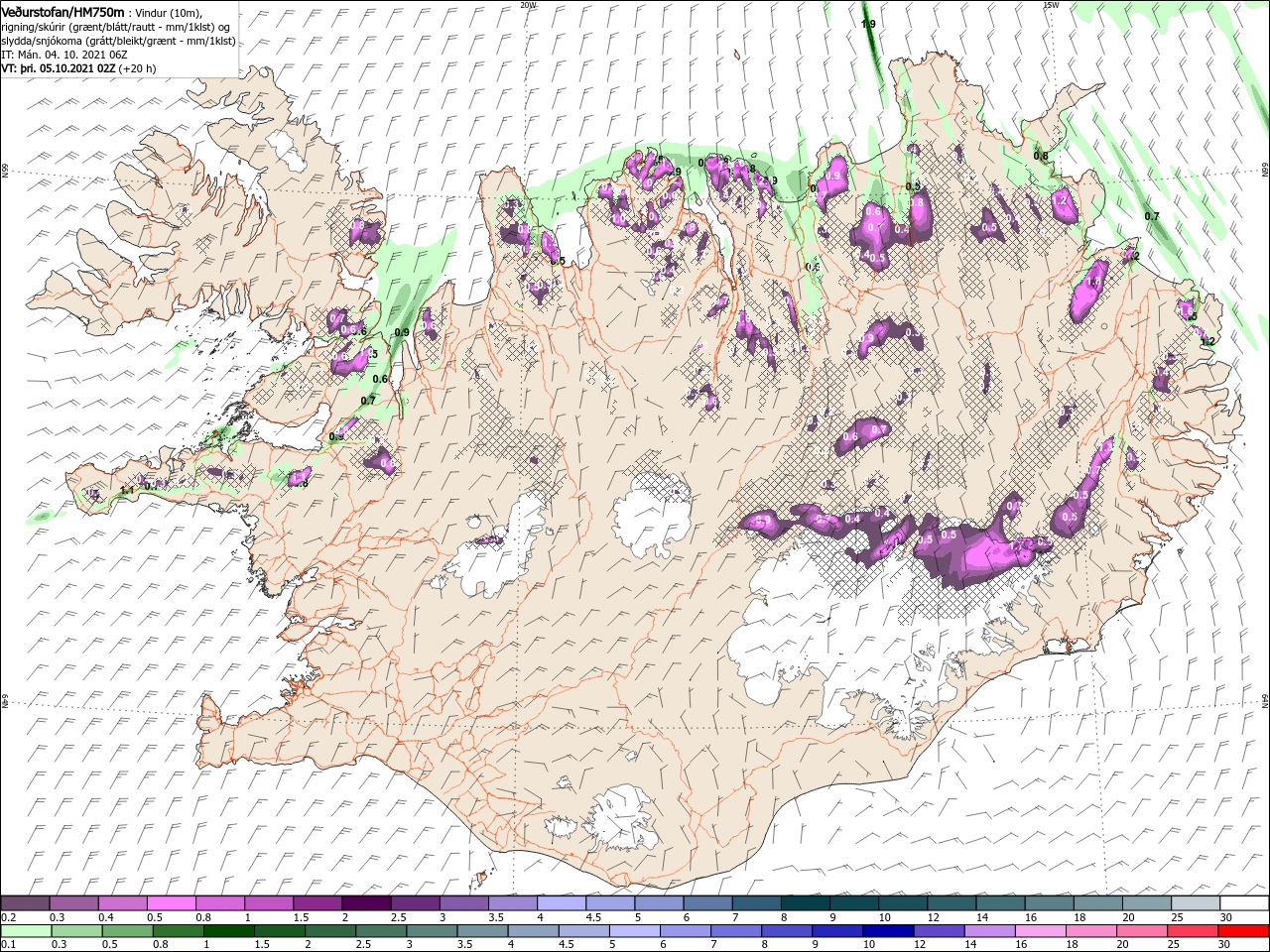Pick lower legend swatch between 1.5 and 2
The image size is (1270, 952).
tap(279, 931)
